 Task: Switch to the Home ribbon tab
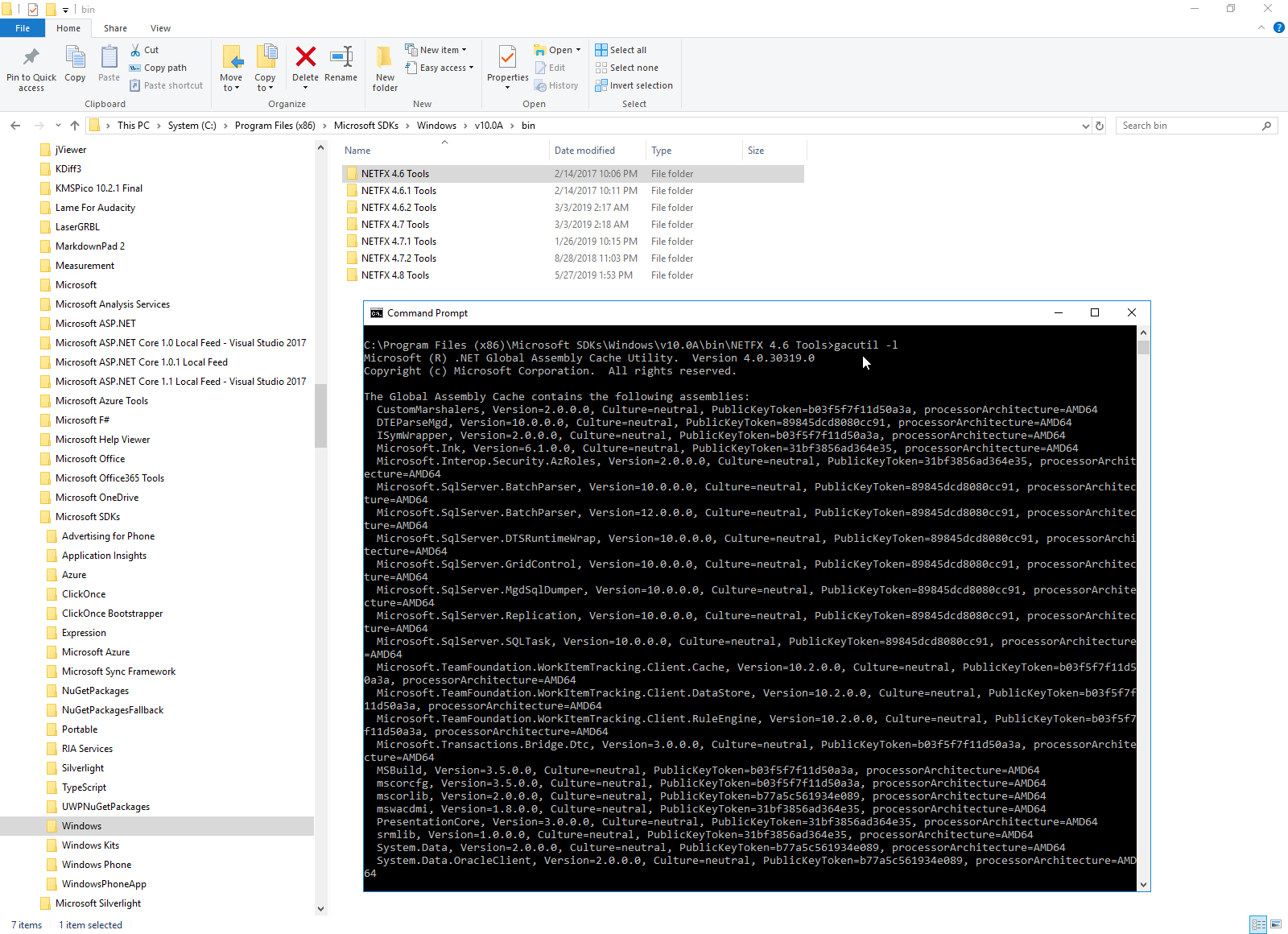(x=68, y=28)
